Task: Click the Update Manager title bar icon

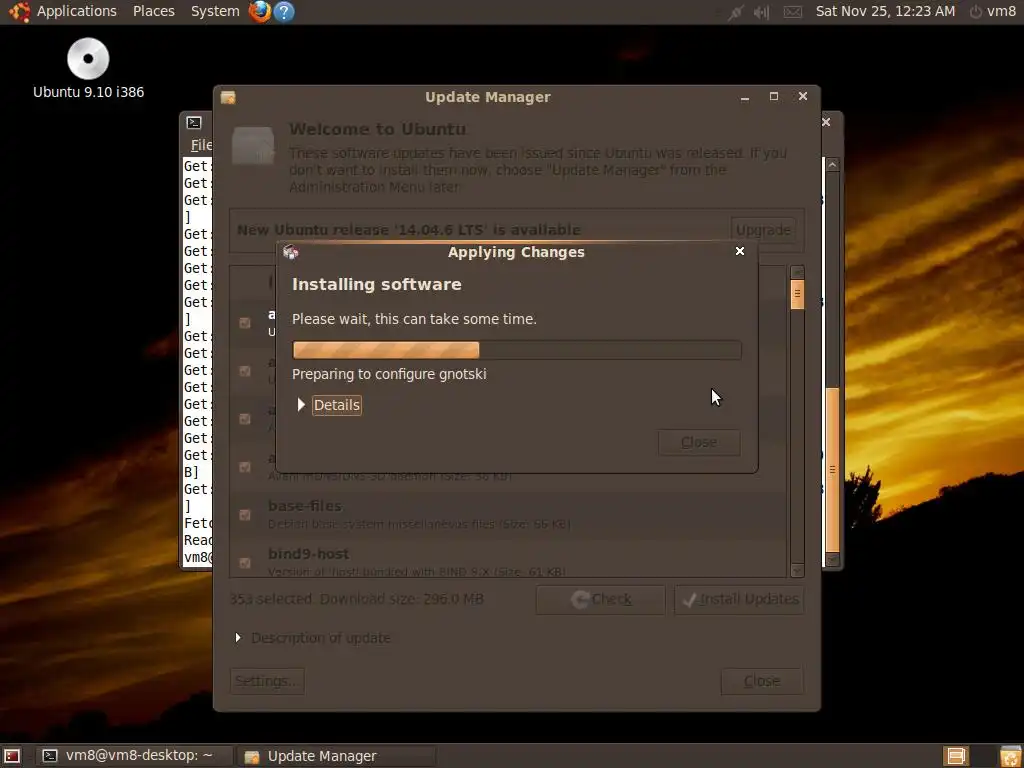Action: pyautogui.click(x=228, y=97)
